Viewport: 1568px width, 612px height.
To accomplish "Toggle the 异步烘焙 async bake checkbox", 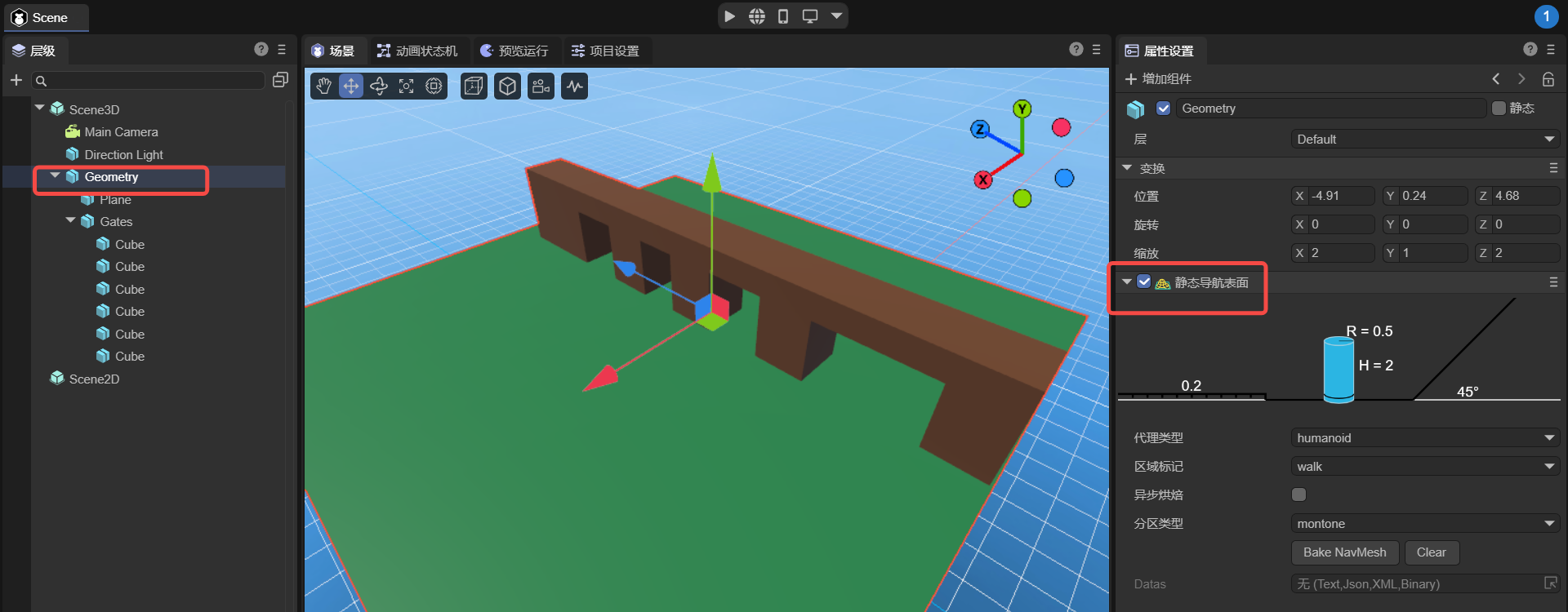I will (x=1298, y=494).
